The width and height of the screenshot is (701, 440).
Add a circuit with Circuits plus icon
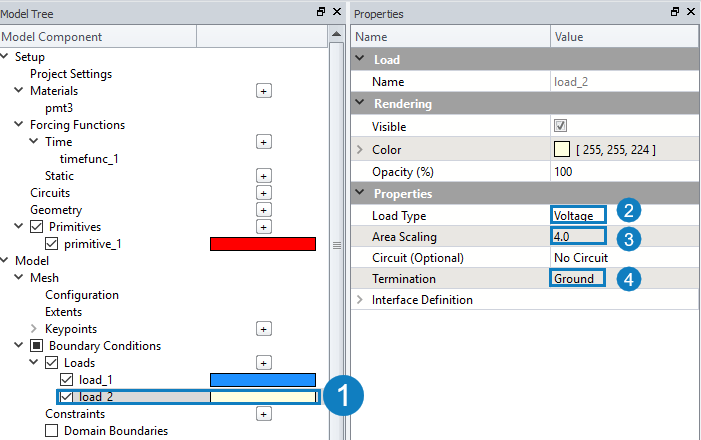(263, 193)
